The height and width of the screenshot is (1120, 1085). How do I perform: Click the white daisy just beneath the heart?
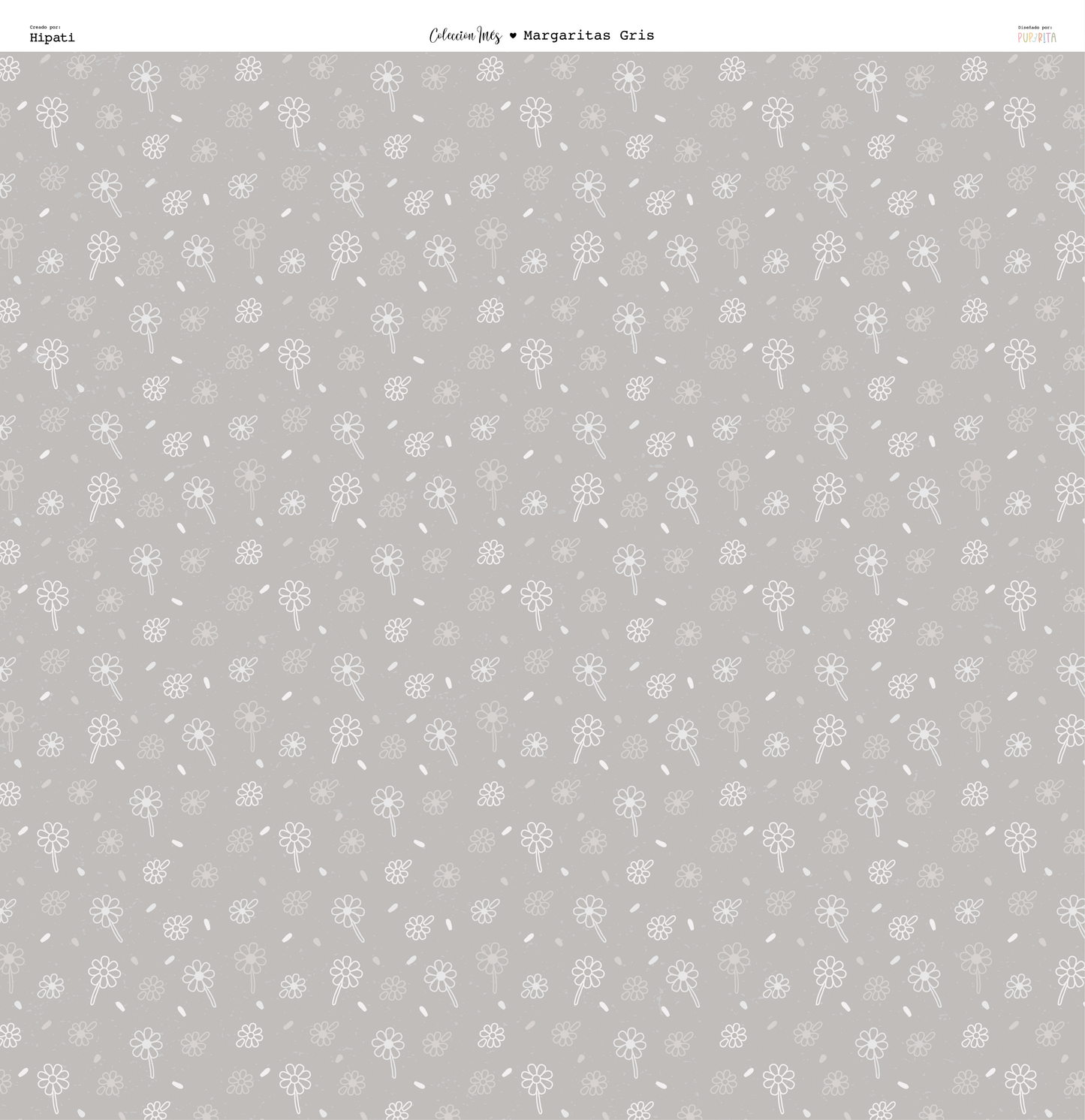(x=490, y=69)
